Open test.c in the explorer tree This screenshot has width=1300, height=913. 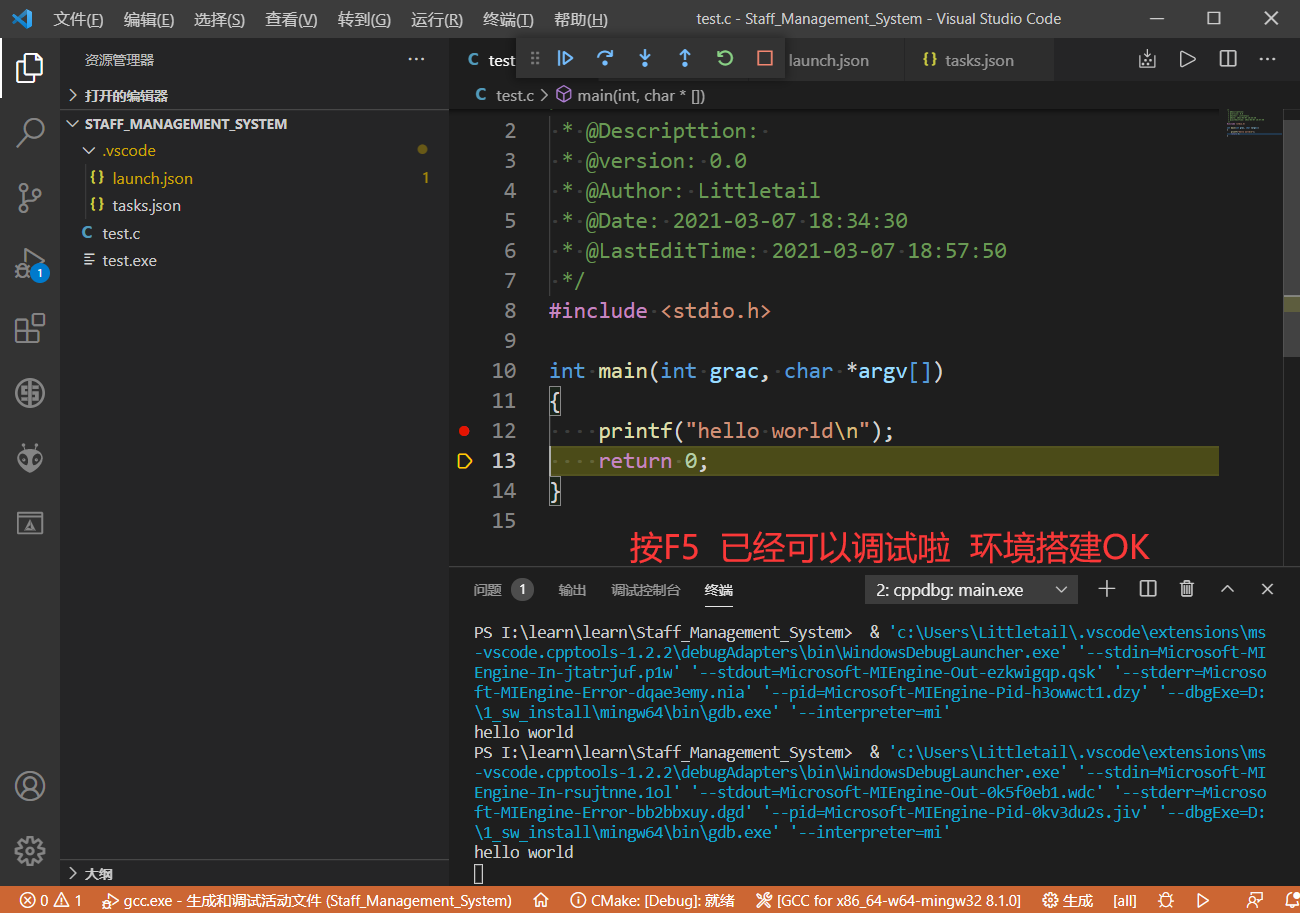pyautogui.click(x=255, y=233)
